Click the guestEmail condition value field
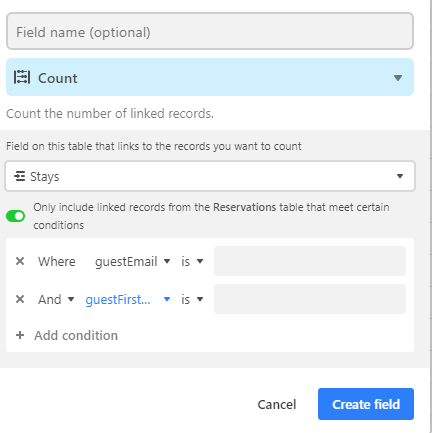Screen dimensions: 432x433 310,261
